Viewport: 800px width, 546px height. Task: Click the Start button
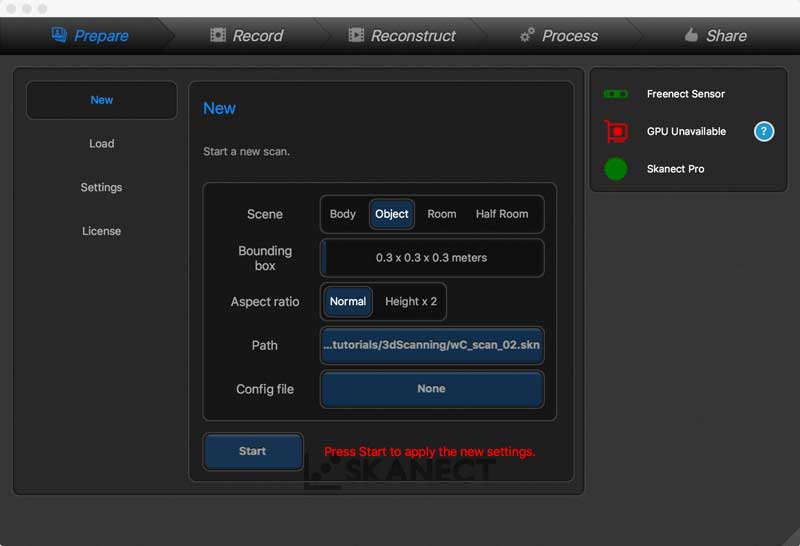[x=253, y=451]
